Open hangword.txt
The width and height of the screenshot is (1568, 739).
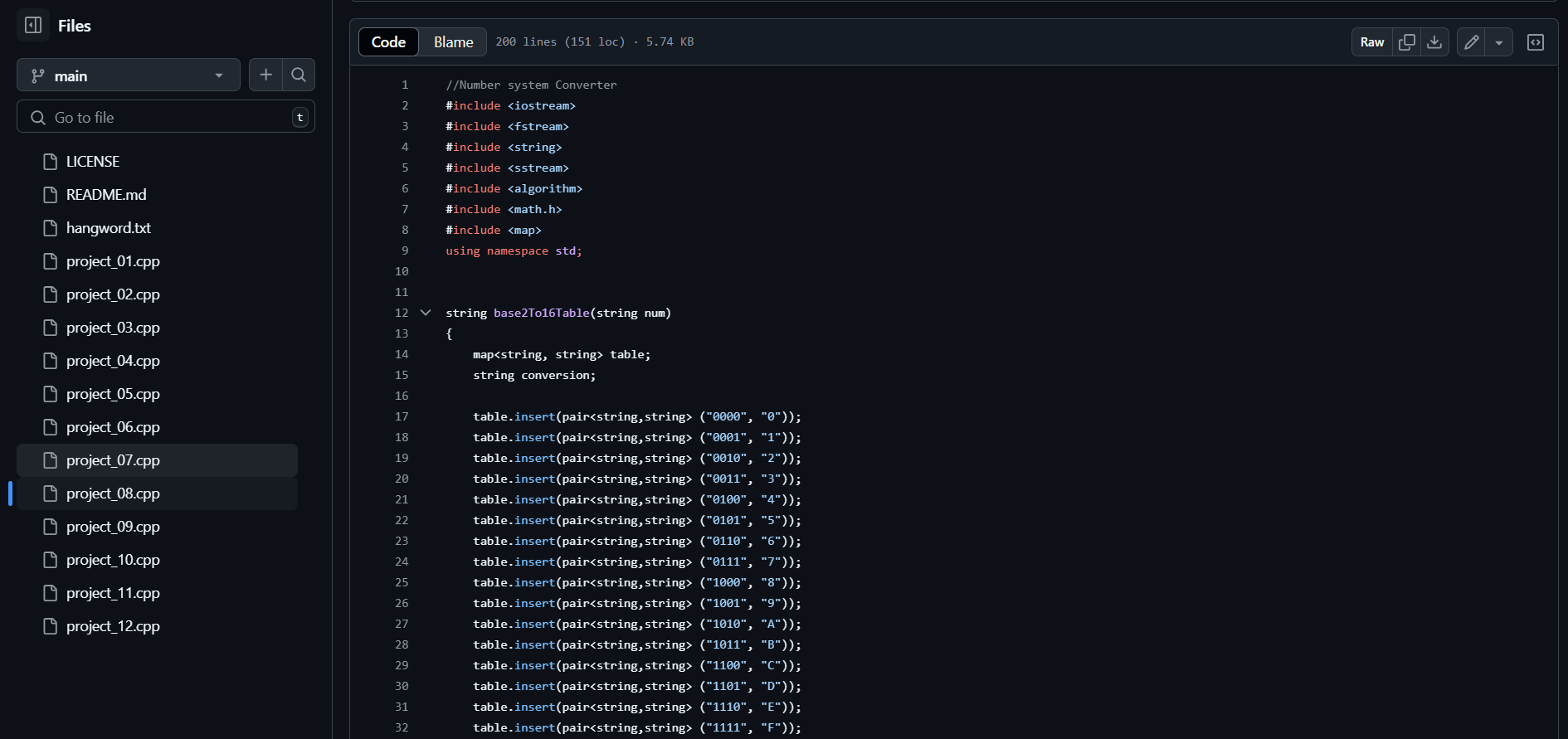[x=157, y=228]
